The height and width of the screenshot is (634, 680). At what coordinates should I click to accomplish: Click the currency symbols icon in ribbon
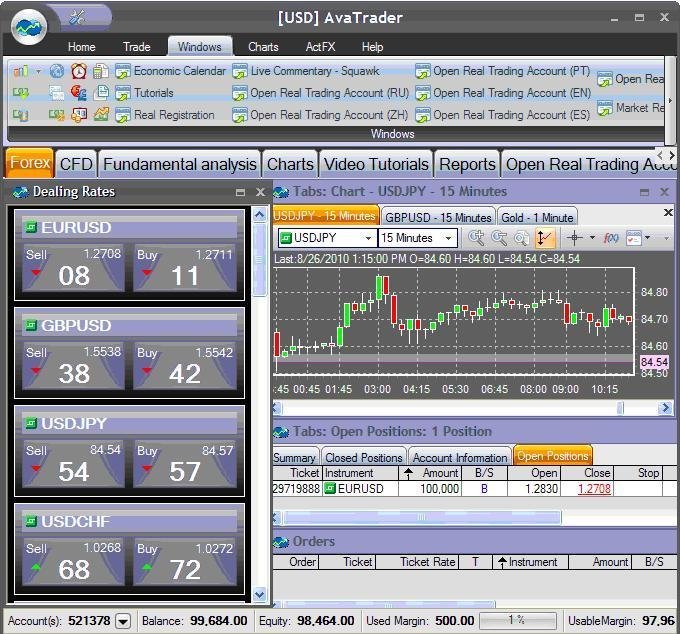click(79, 92)
